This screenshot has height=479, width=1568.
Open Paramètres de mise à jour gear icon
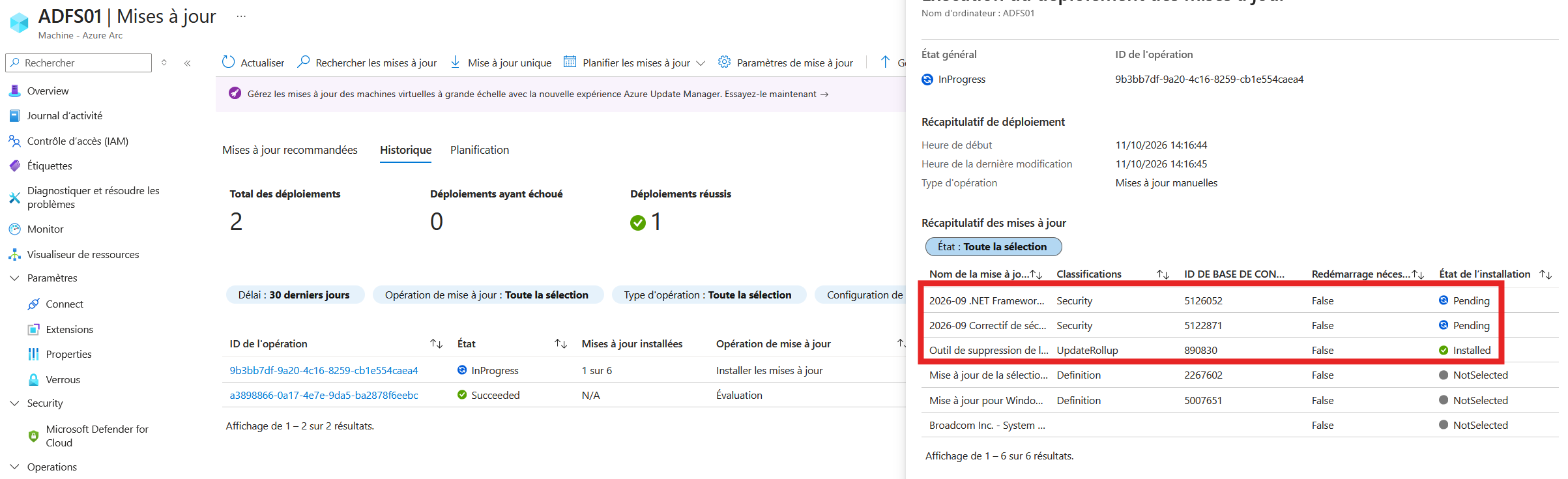tap(724, 62)
